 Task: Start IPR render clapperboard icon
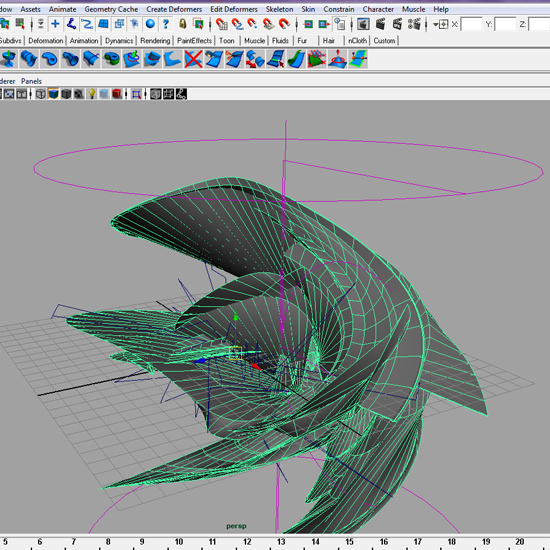coord(397,24)
